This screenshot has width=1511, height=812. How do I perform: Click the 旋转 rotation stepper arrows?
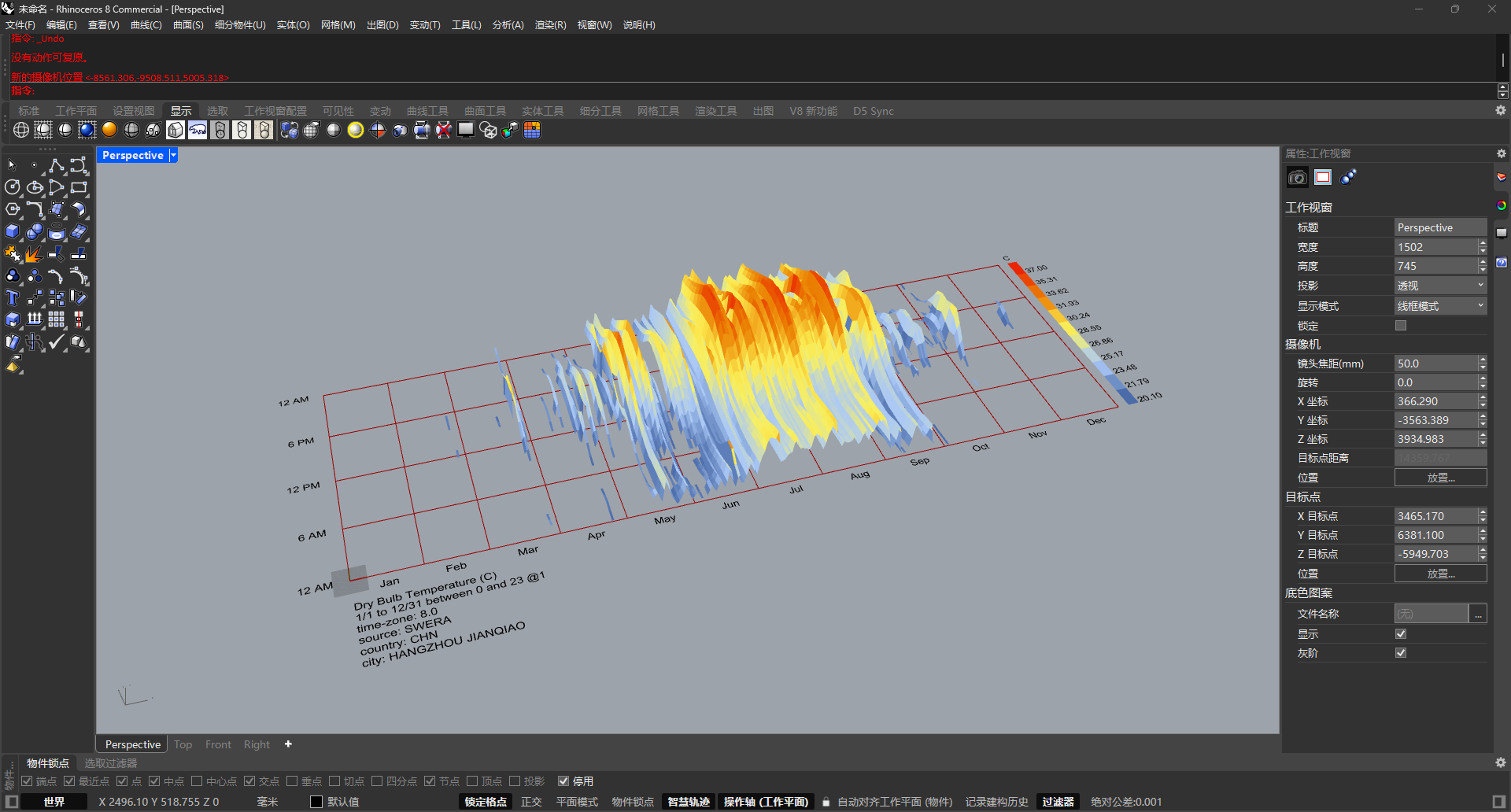tap(1483, 382)
